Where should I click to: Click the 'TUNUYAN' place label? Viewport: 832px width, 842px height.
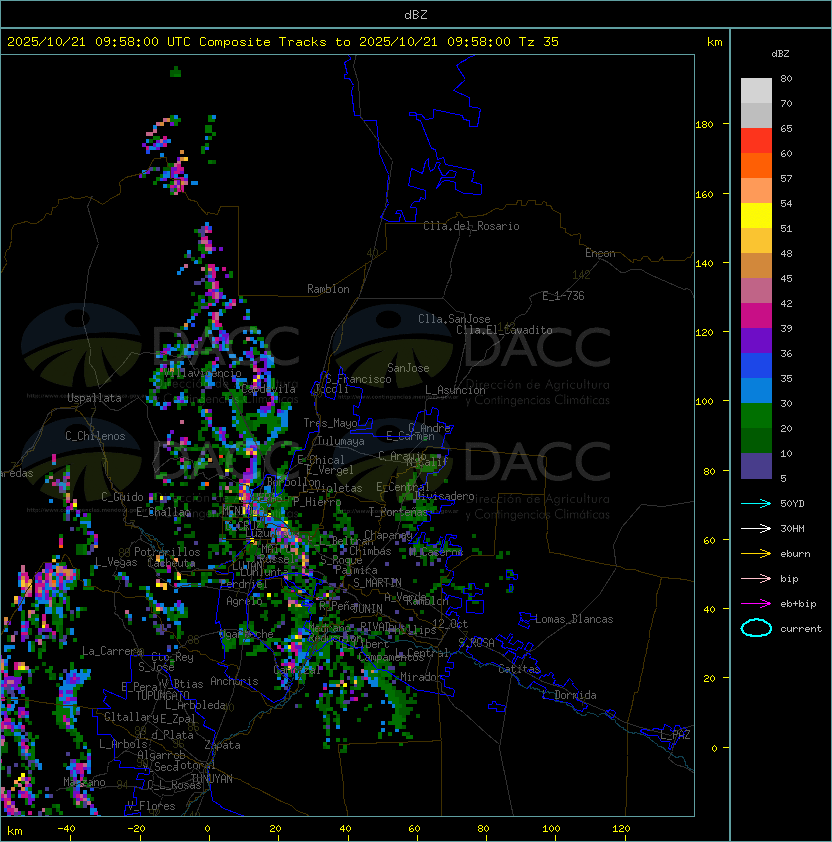click(x=212, y=779)
